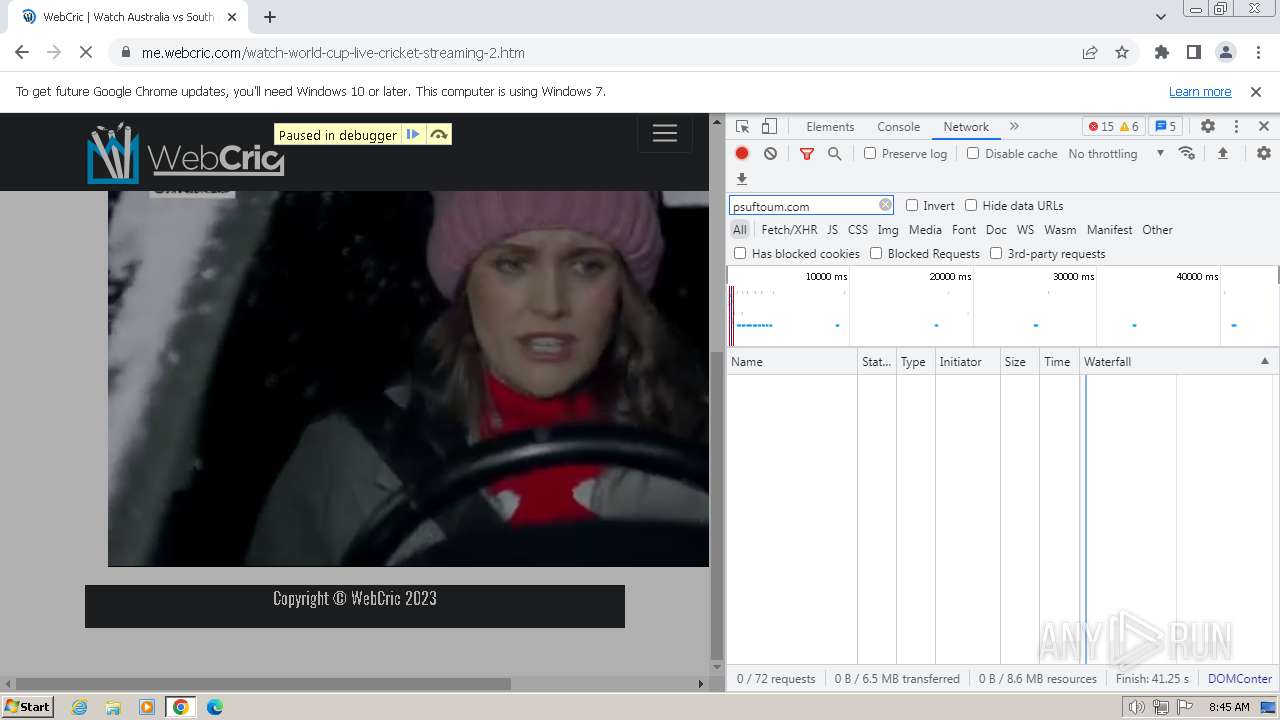Bookmark this page with star icon

tap(1122, 53)
